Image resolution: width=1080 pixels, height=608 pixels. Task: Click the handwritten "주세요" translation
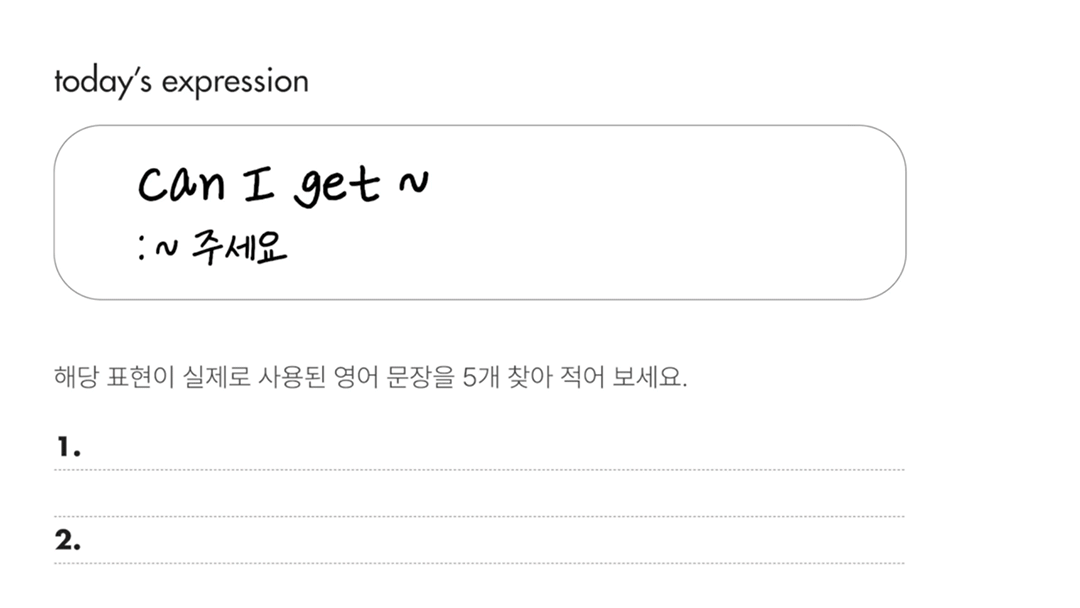pyautogui.click(x=239, y=246)
